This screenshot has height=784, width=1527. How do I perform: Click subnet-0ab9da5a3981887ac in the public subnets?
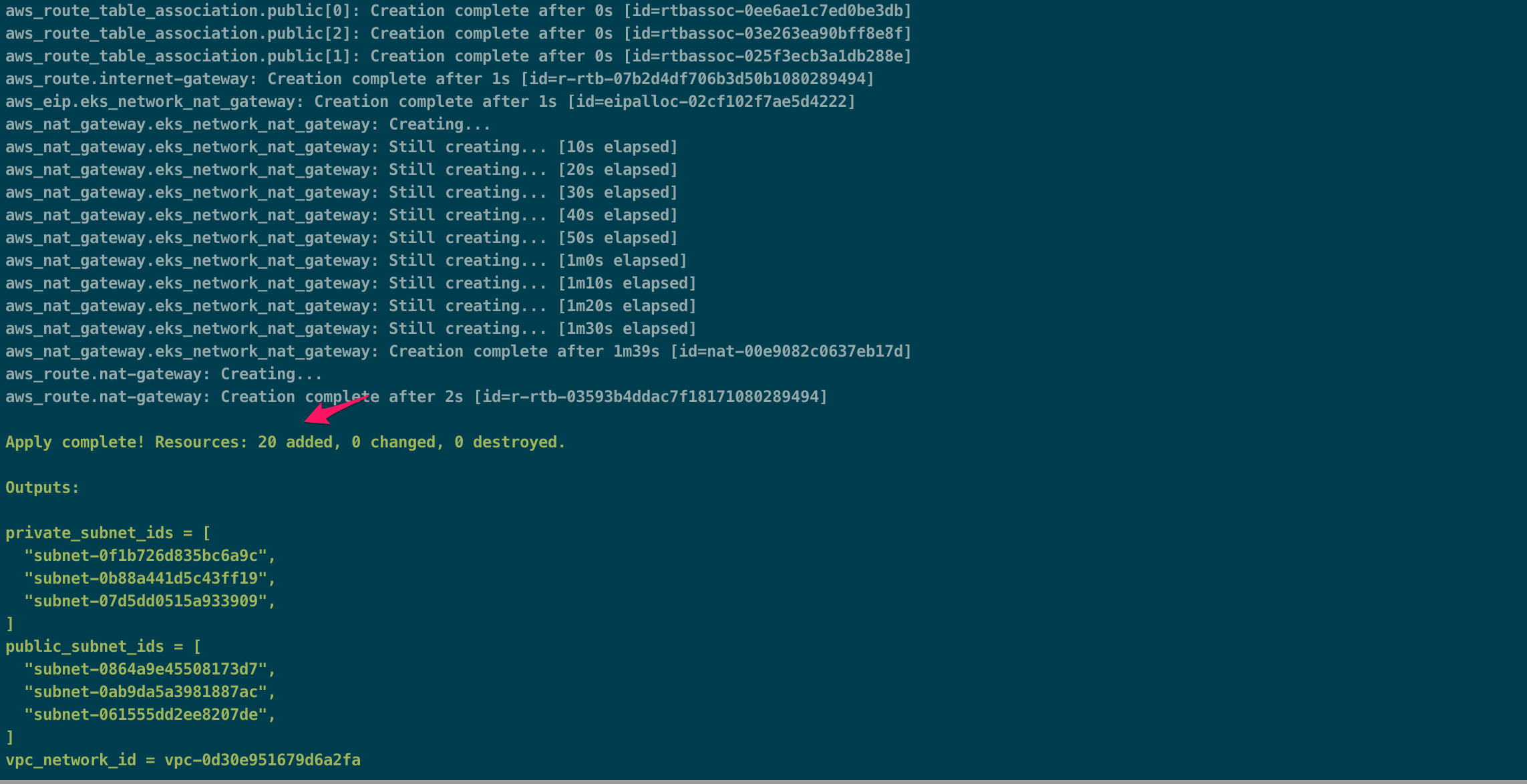point(146,692)
